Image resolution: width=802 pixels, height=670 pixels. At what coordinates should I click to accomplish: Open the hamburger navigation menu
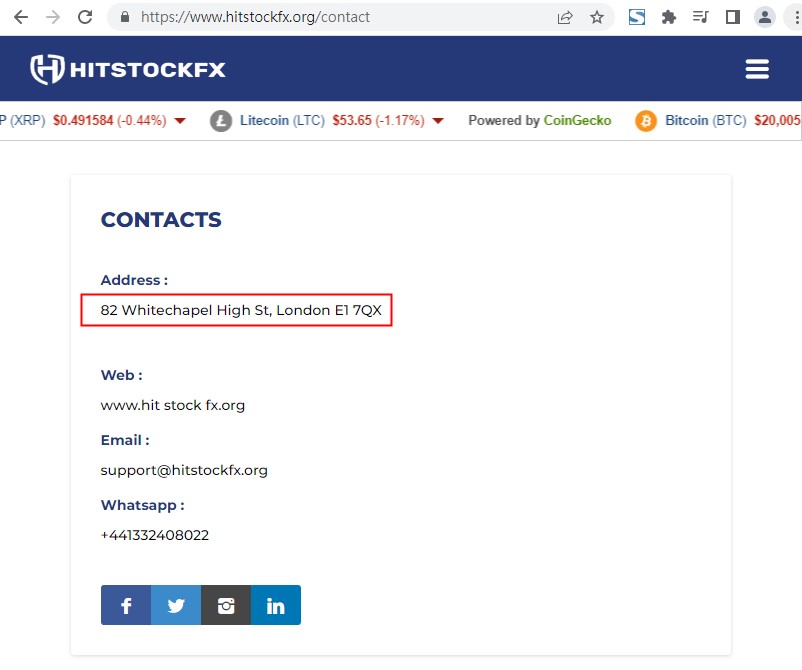point(757,69)
